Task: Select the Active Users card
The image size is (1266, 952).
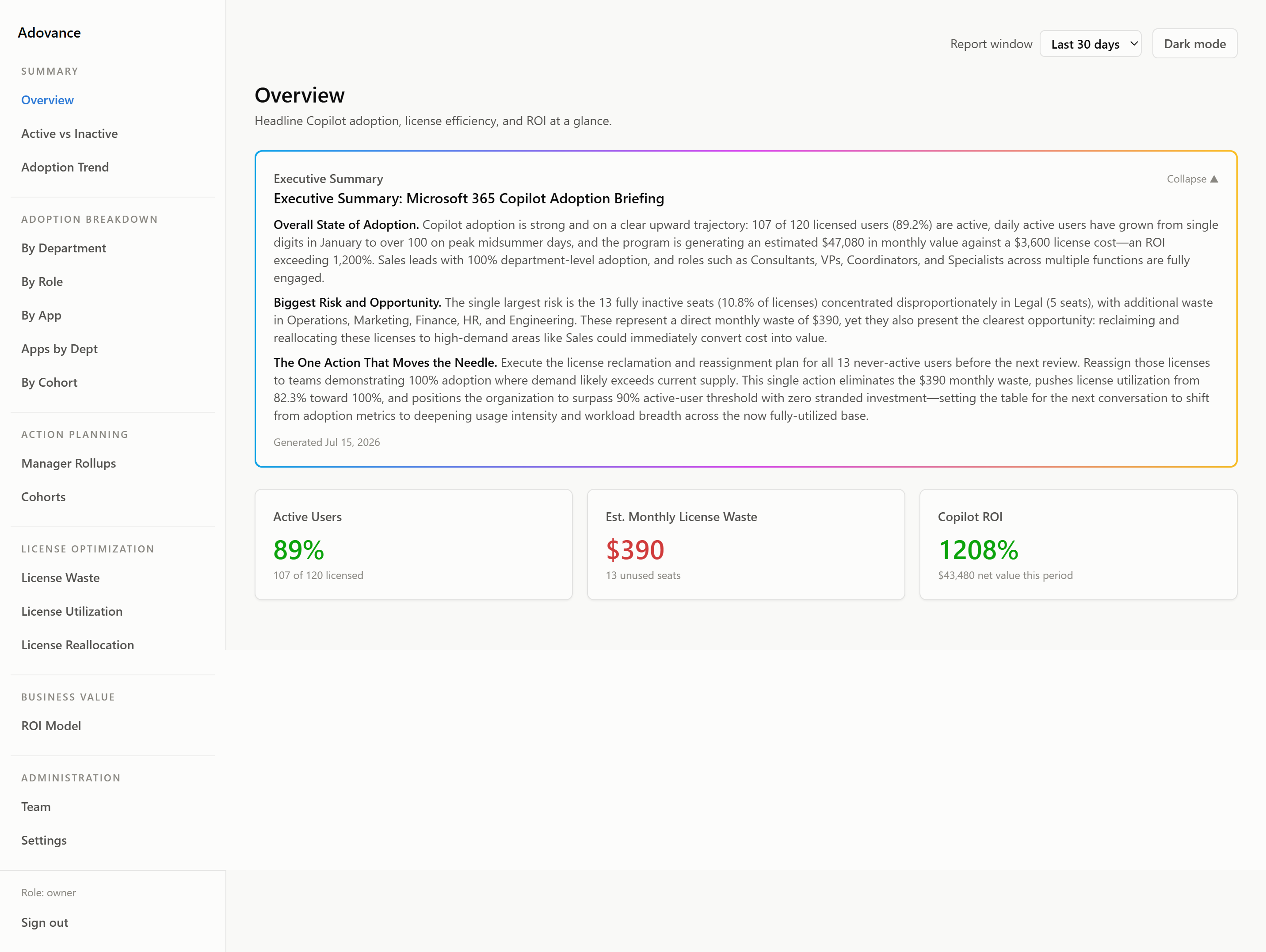Action: click(x=414, y=544)
